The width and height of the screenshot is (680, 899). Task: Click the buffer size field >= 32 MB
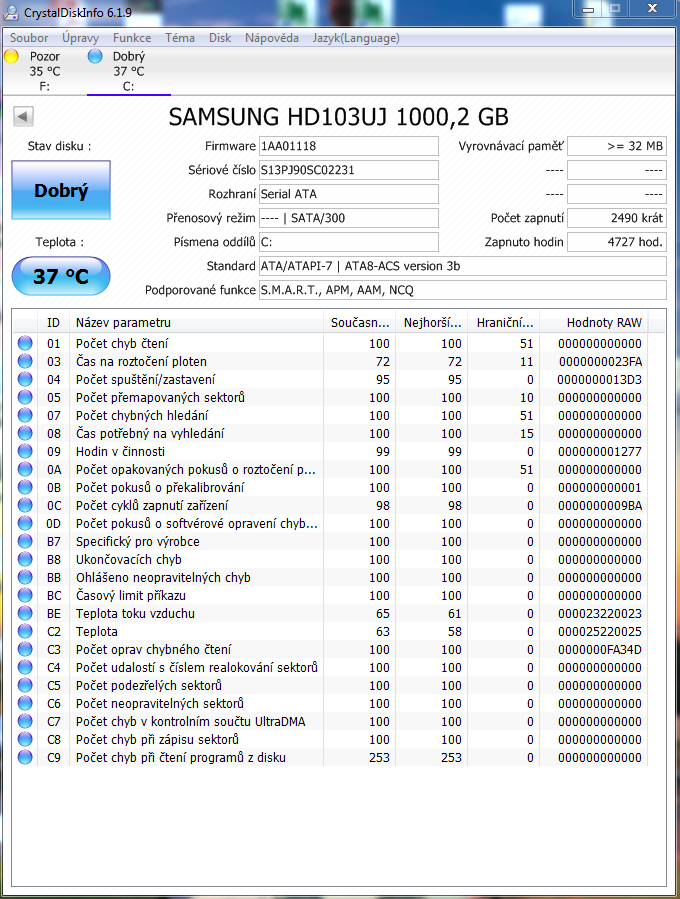617,146
